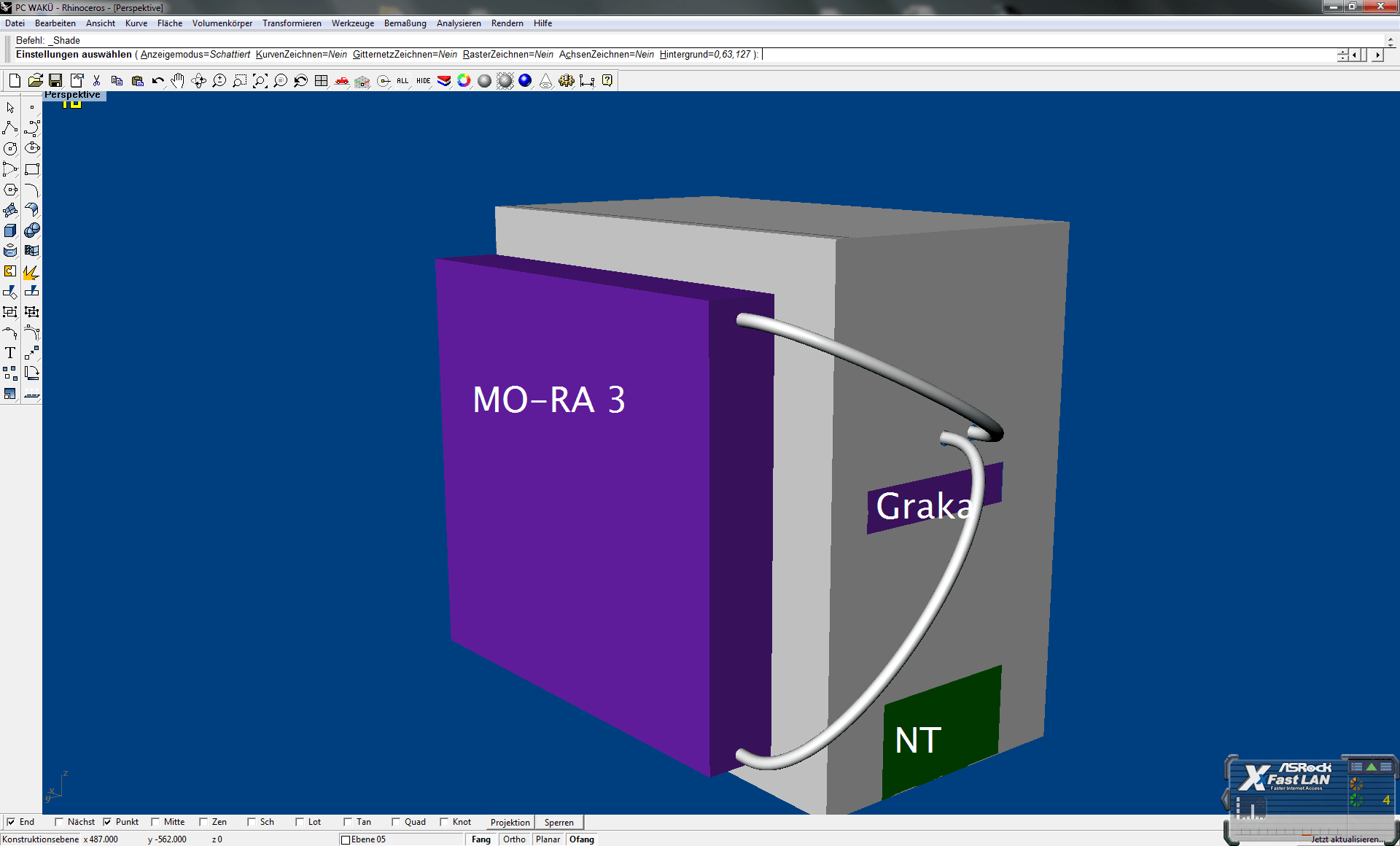Open the Kurve menu

(136, 23)
